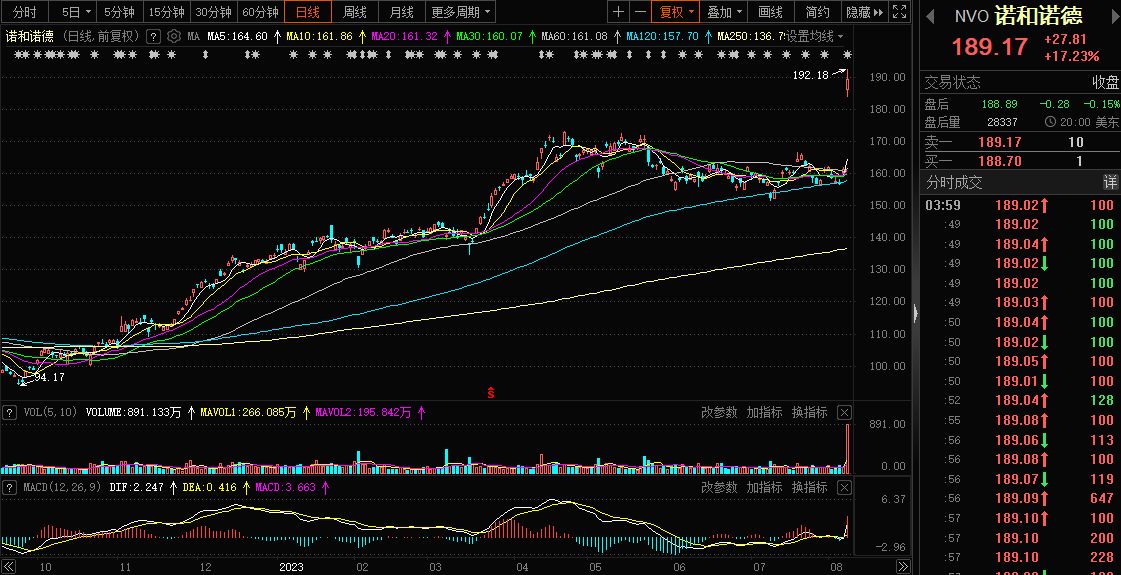Click 换指标 in the MACD panel

click(x=809, y=487)
